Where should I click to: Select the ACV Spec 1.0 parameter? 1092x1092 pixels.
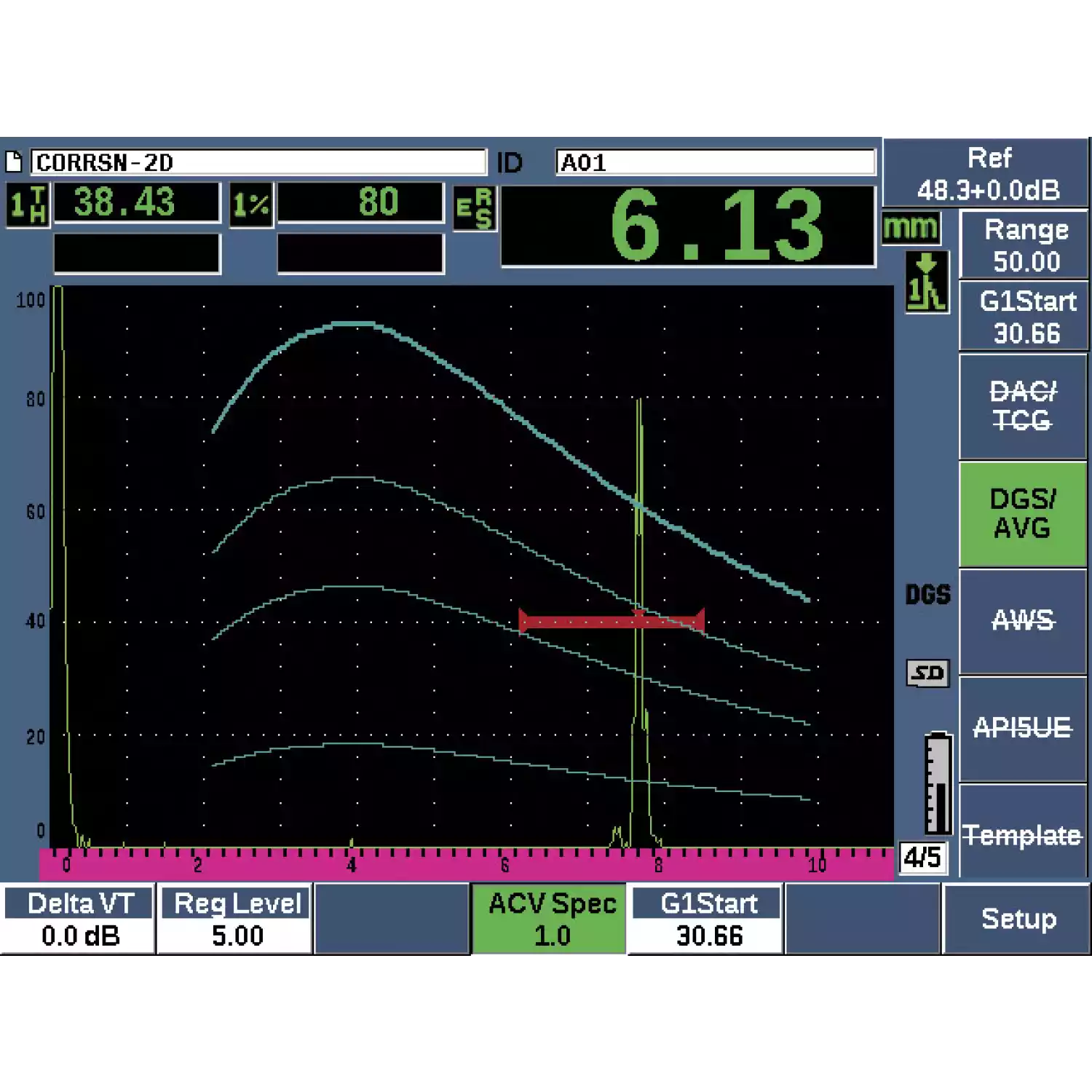click(550, 919)
